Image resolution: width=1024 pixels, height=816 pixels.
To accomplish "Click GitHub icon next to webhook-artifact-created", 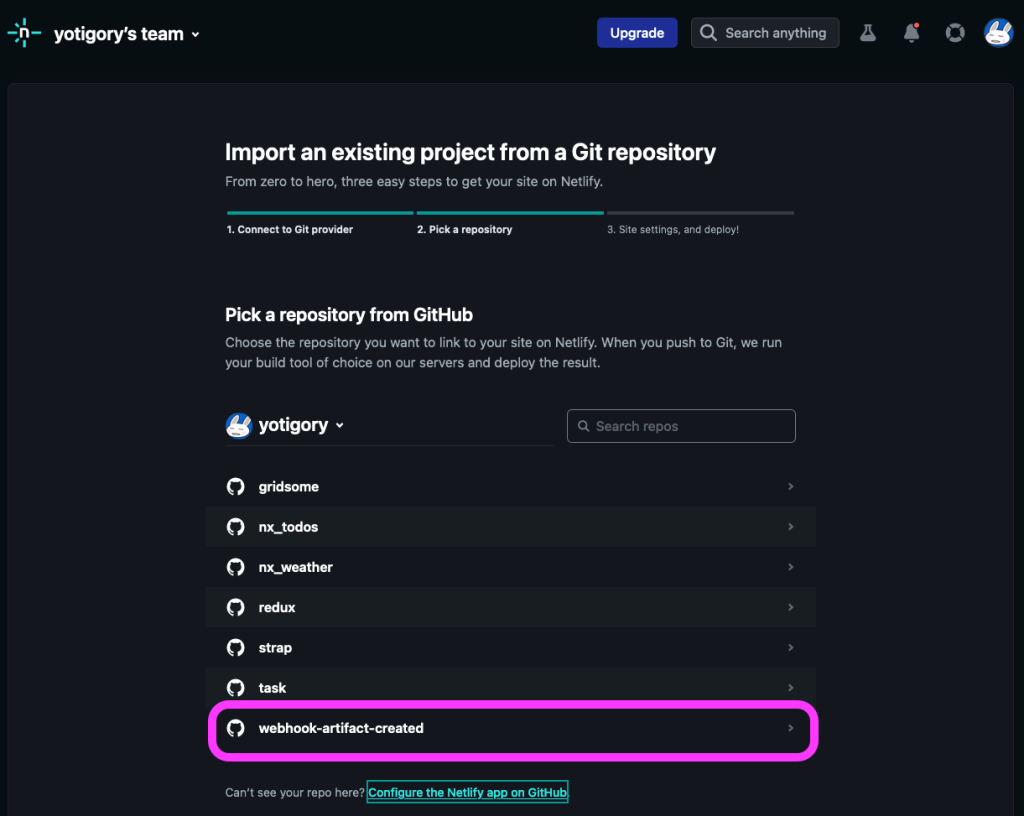I will click(235, 728).
